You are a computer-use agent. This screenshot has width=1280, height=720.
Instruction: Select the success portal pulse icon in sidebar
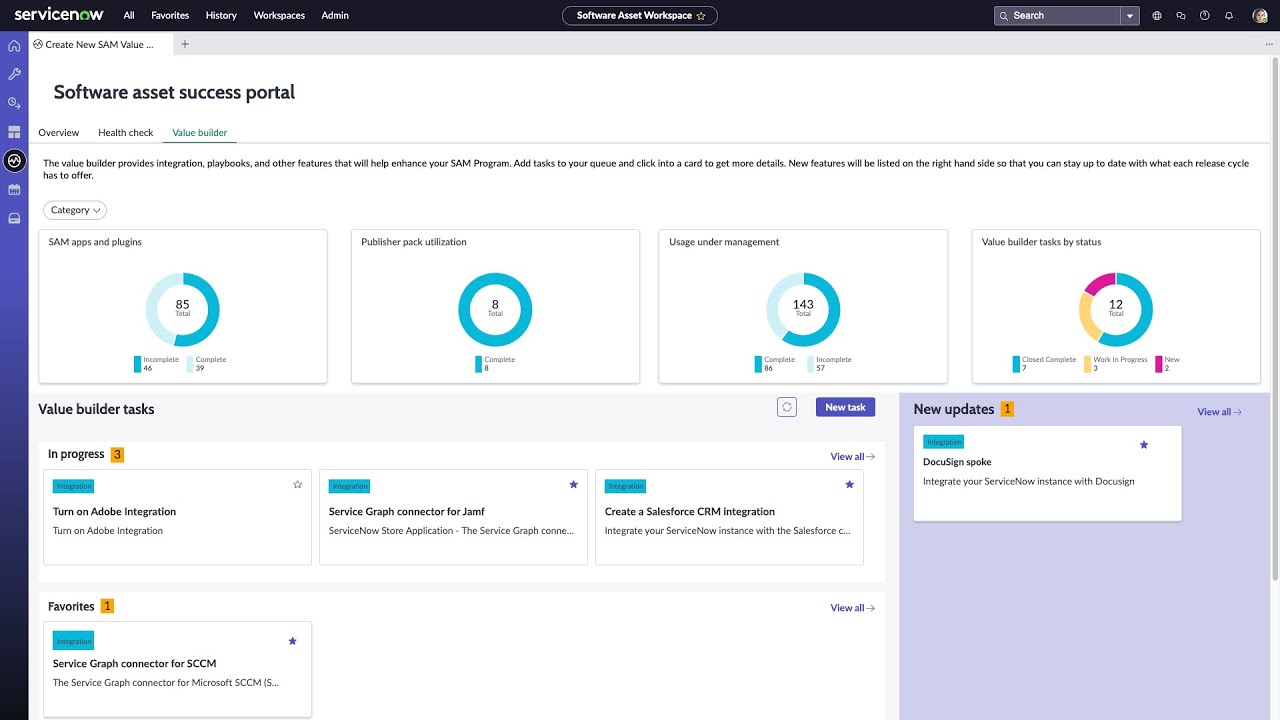[14, 160]
